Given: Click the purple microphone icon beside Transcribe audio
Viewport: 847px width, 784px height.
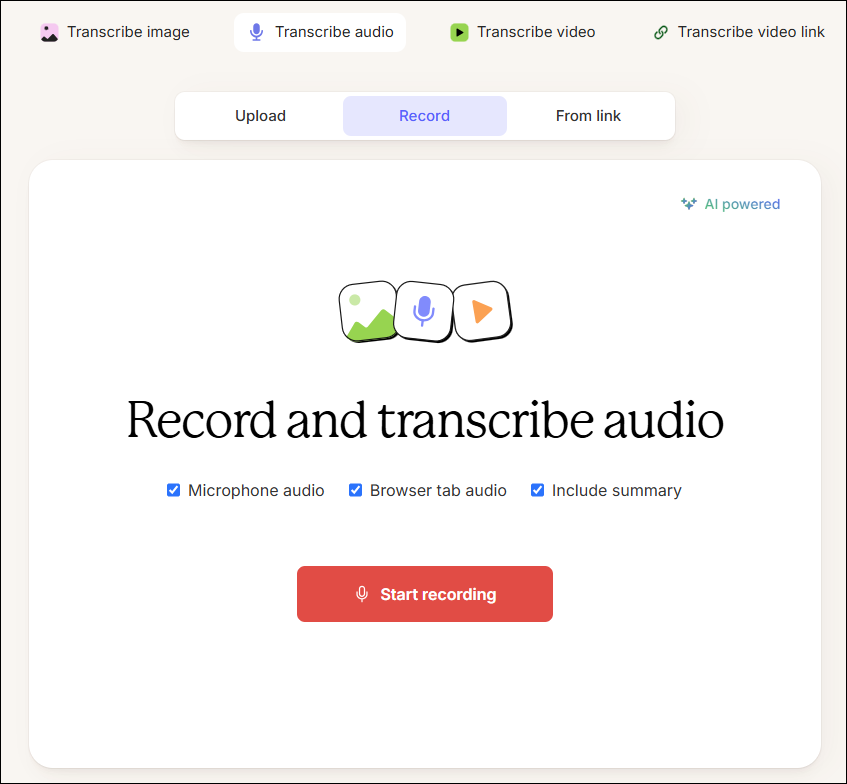Looking at the screenshot, I should [257, 32].
